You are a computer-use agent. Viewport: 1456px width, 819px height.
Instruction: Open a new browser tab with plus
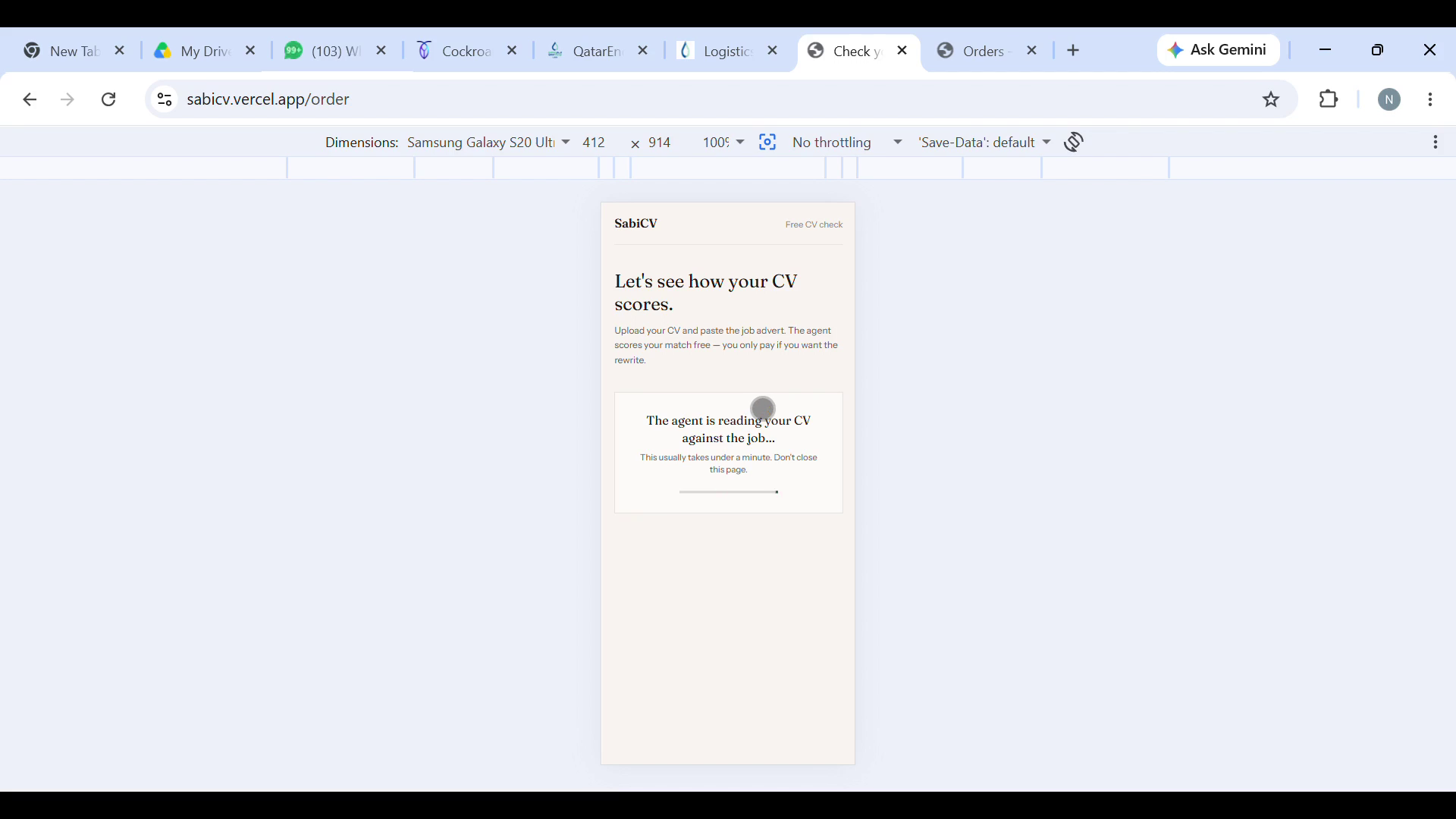tap(1073, 51)
